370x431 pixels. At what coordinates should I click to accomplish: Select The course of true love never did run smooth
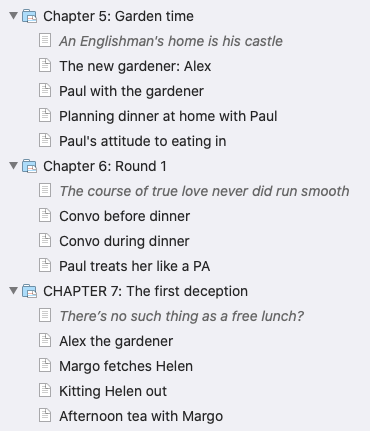point(204,191)
